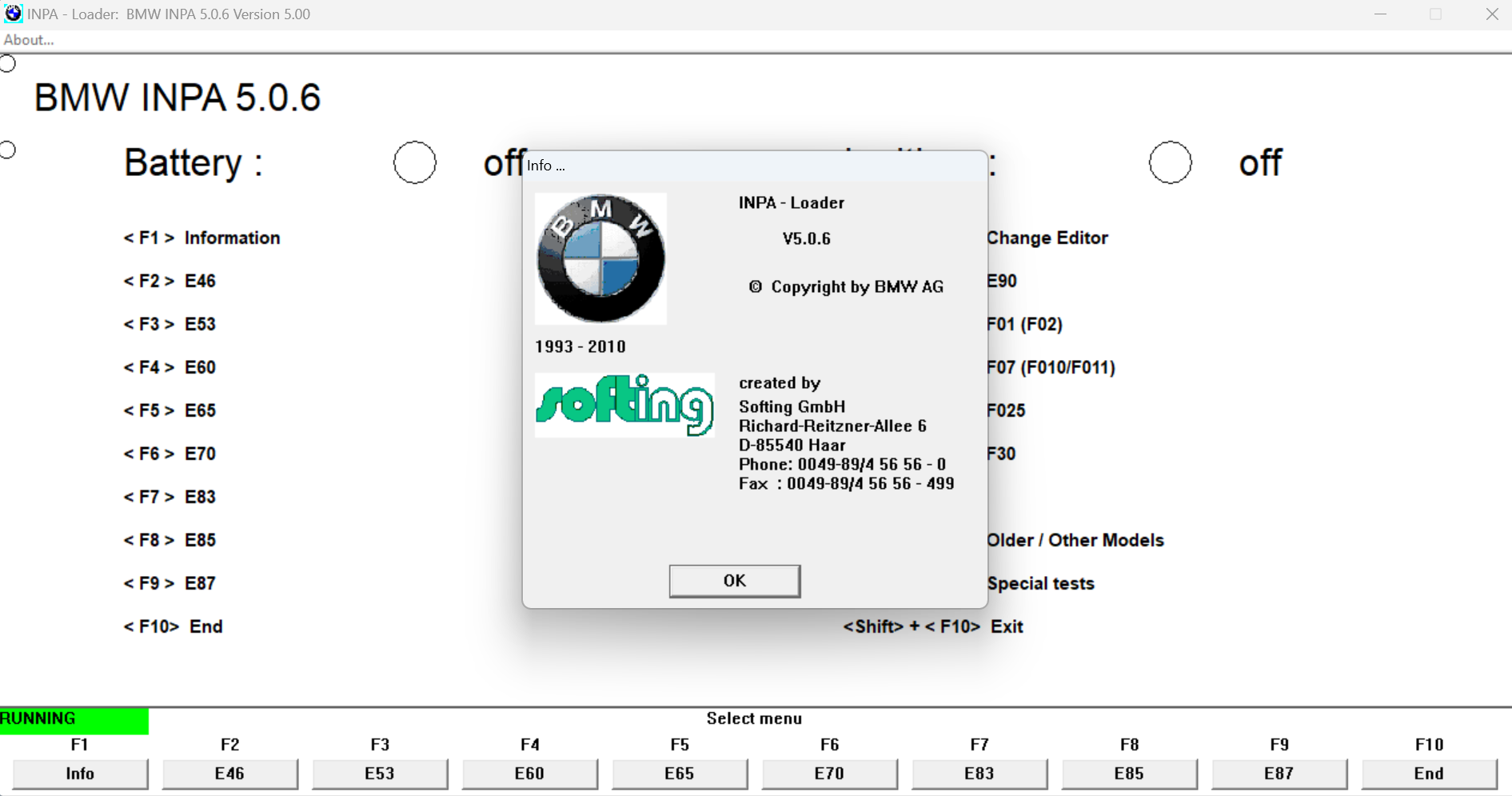Screen dimensions: 1512x796
Task: Close the INPA Loader window
Action: coord(1492,14)
